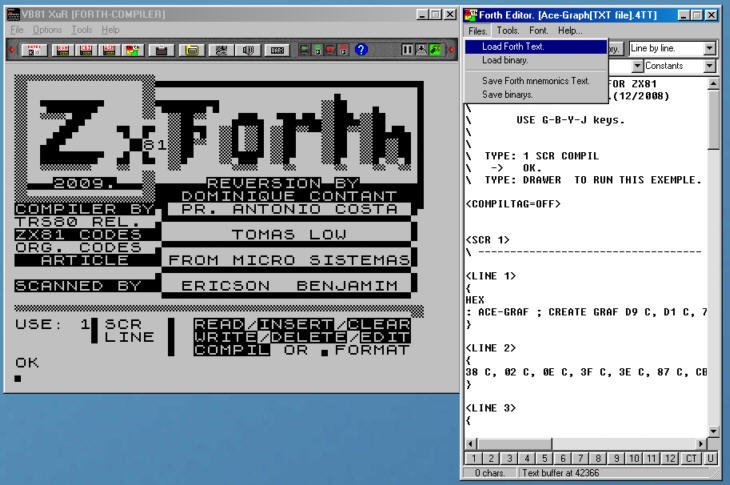Screen dimensions: 730x485
Task: Click the horizontal scrollbar left arrow
Action: tap(471, 444)
